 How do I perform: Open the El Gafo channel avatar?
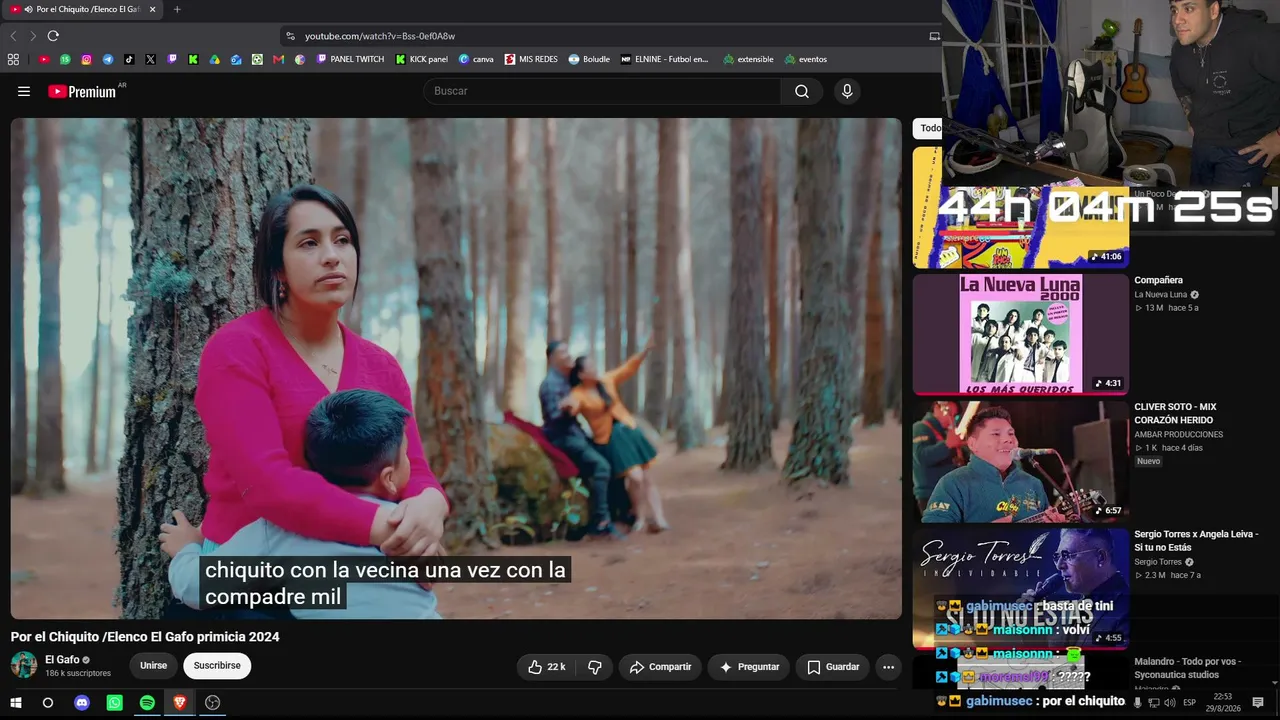[x=24, y=665]
